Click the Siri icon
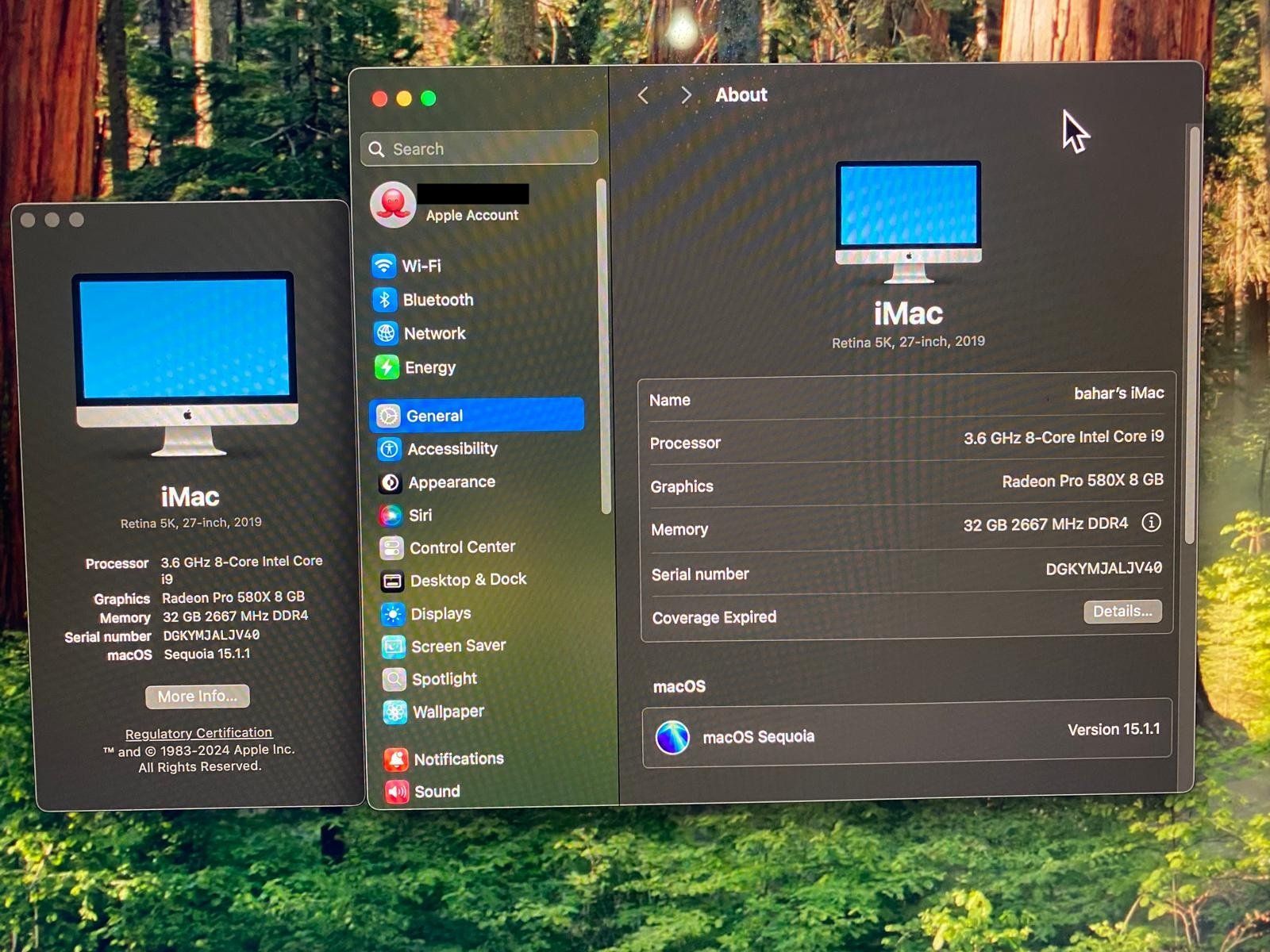1270x952 pixels. pos(391,516)
